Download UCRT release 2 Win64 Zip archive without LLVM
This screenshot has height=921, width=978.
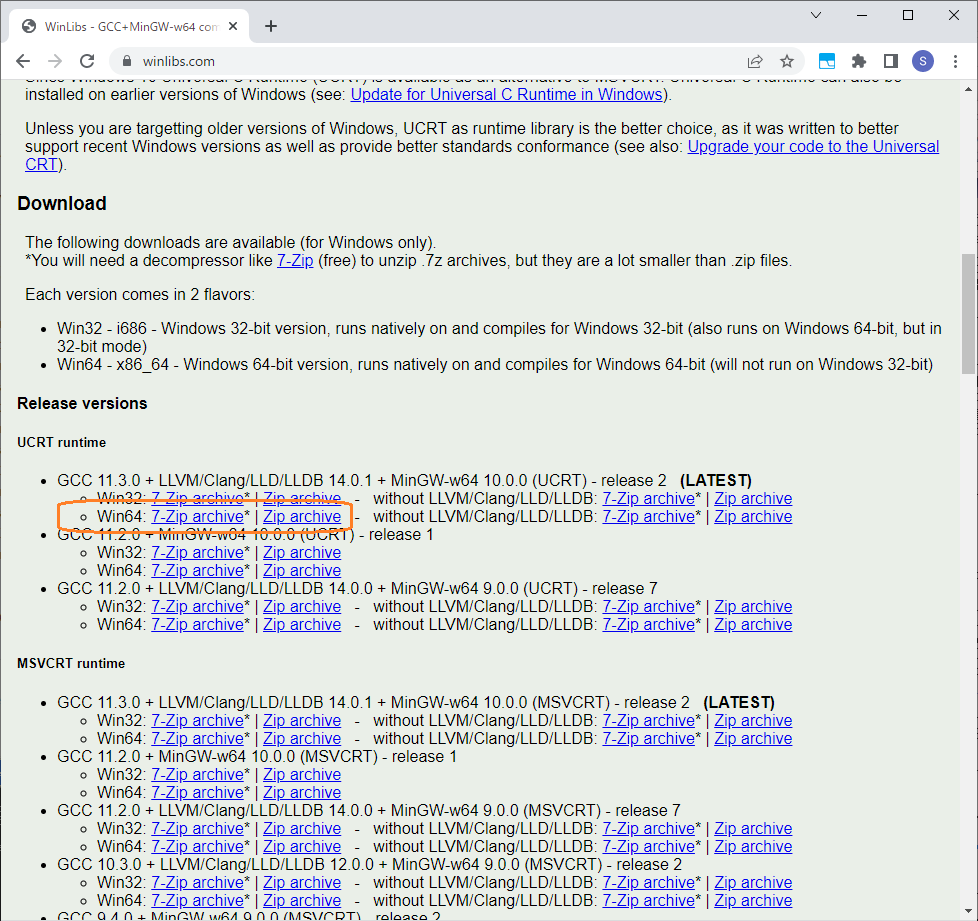[753, 517]
